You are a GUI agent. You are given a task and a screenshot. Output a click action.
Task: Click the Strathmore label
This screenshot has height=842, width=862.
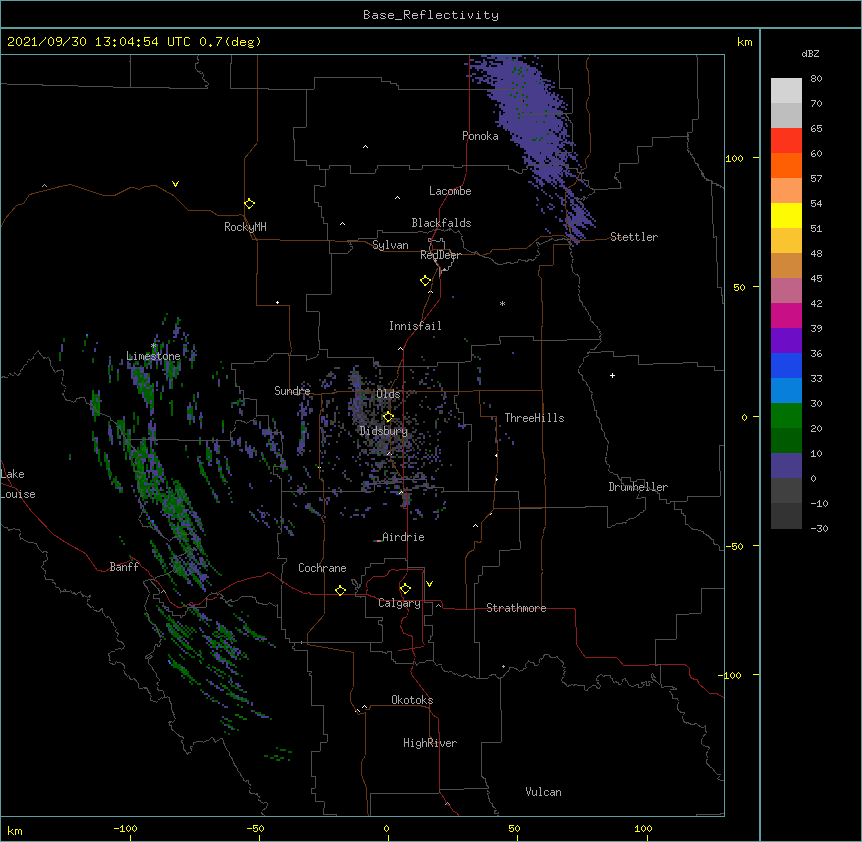click(516, 608)
